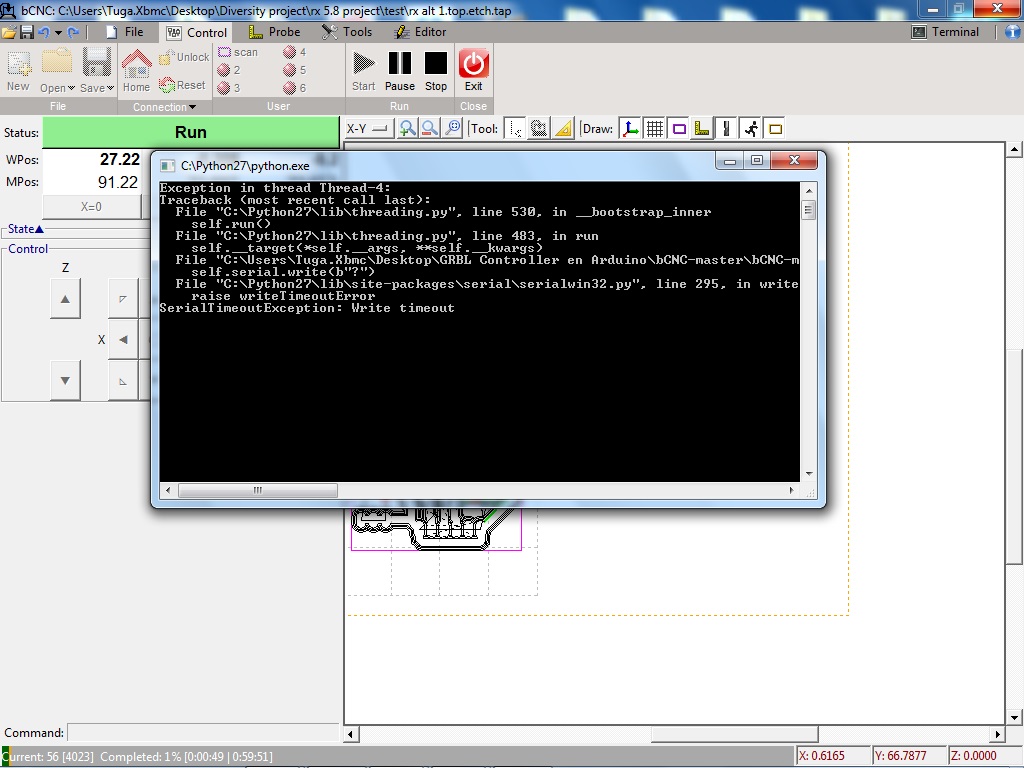Click the Command input field
Viewport: 1024px width, 768px height.
click(x=203, y=733)
